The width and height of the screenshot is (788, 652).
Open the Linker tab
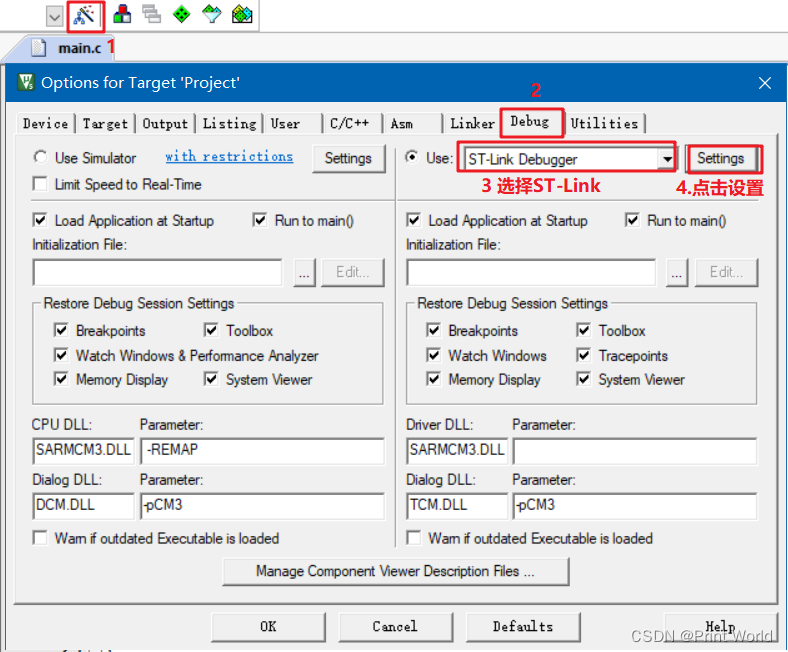coord(471,124)
